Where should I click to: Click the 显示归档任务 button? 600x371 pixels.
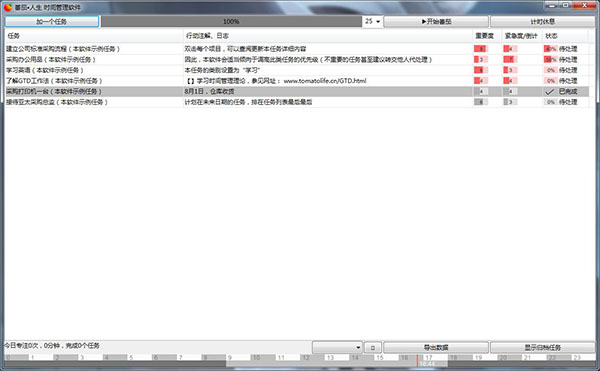pos(543,347)
